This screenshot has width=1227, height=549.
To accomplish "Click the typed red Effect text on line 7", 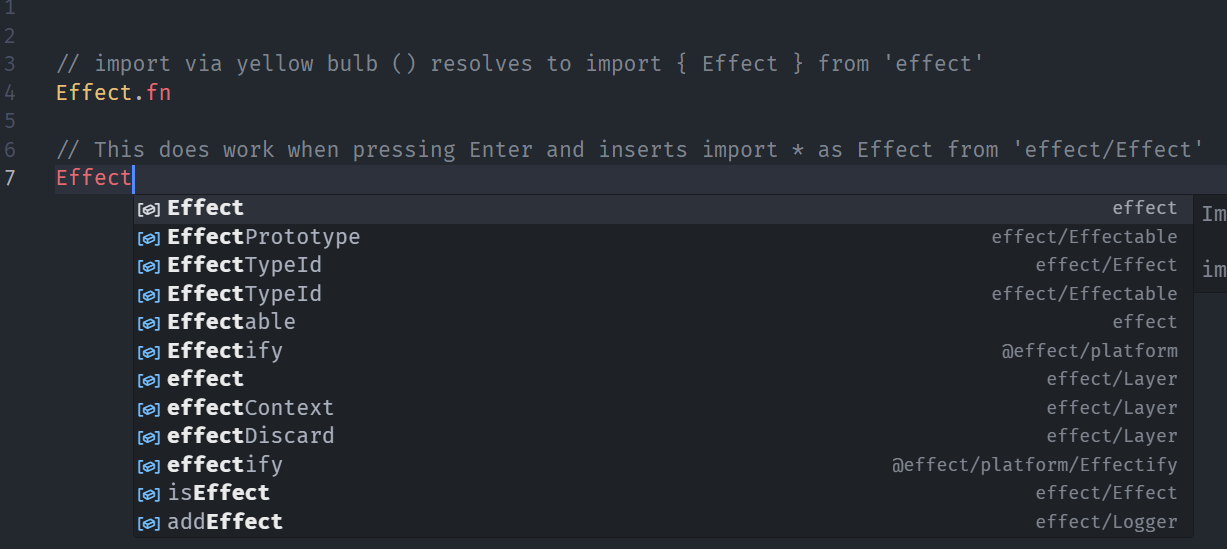I will click(93, 179).
